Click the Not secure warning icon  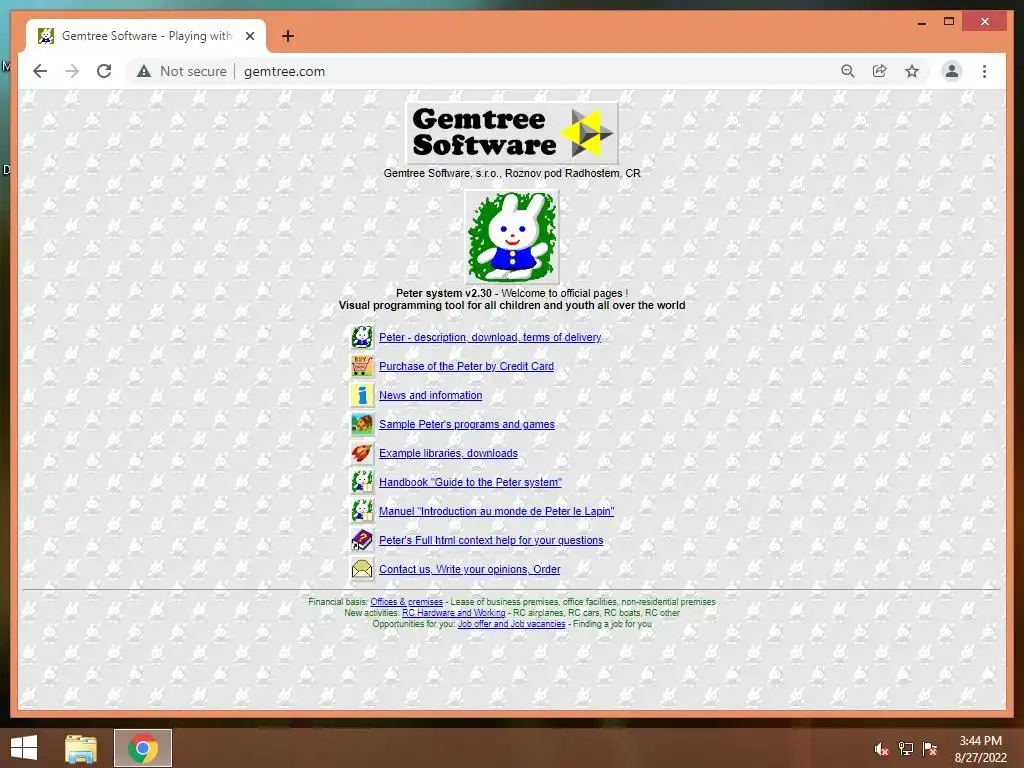click(144, 71)
